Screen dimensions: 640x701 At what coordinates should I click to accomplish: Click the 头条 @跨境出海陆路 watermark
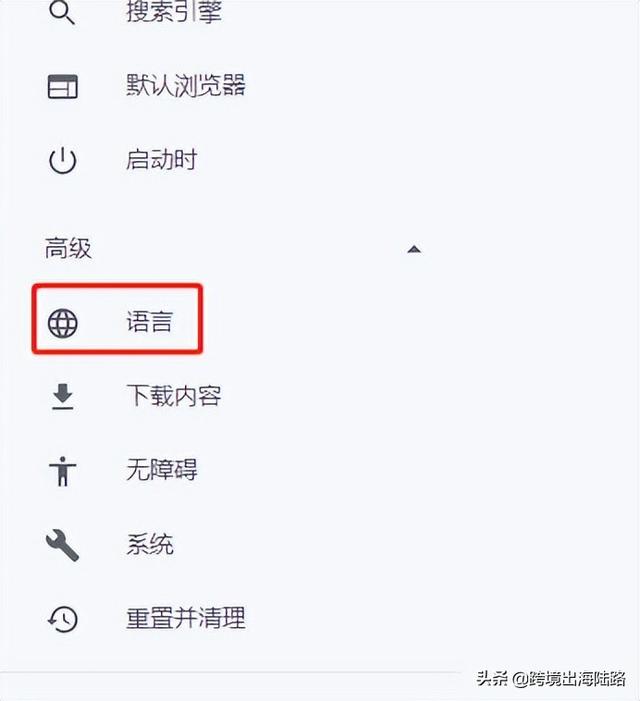[x=551, y=679]
